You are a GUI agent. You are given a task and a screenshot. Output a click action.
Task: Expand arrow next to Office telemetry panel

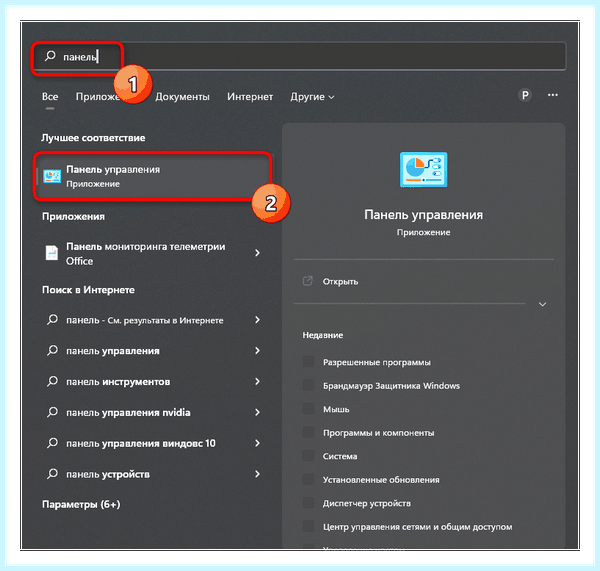[x=258, y=253]
